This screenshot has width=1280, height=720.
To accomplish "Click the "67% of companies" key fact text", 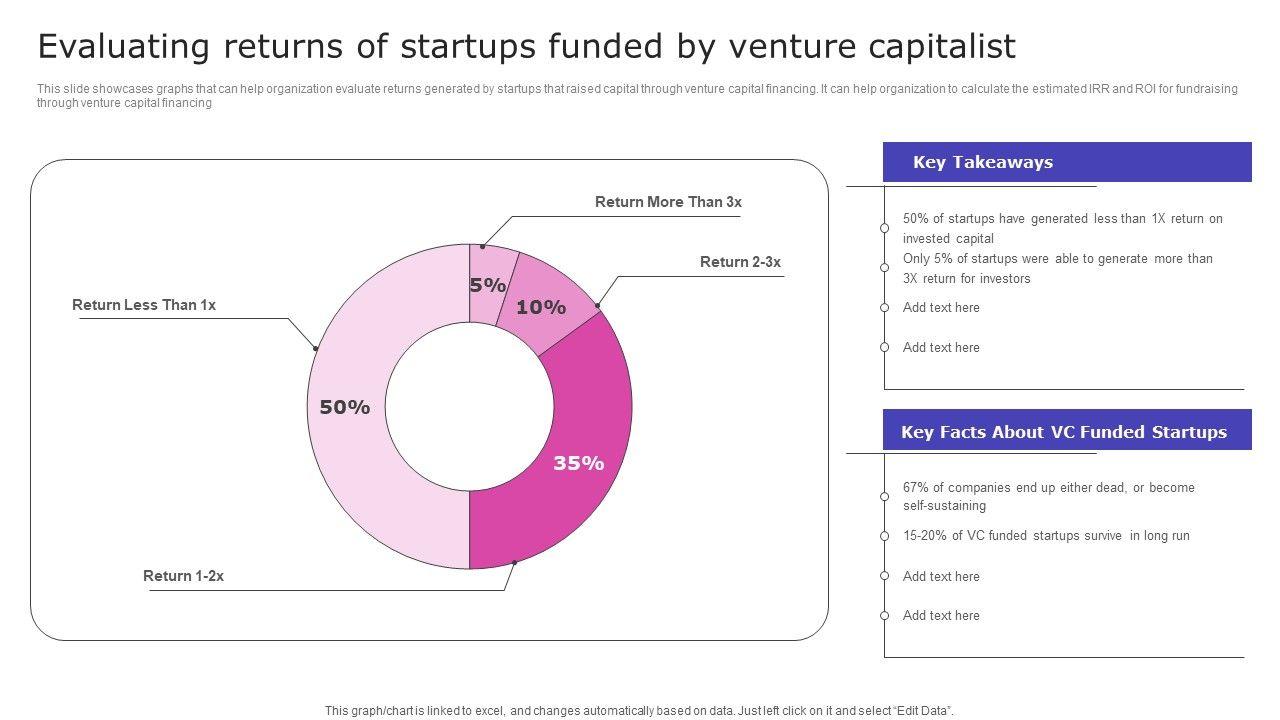I will point(1048,496).
